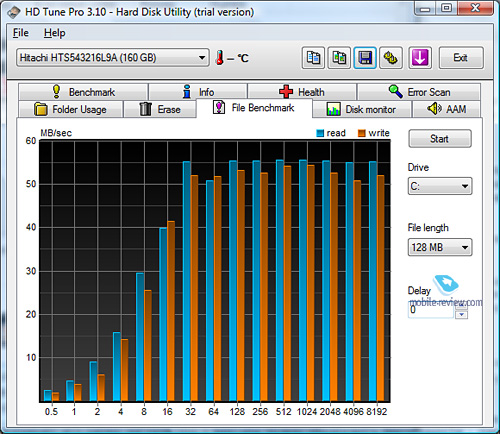This screenshot has width=500, height=434.
Task: Open the Help menu
Action: coord(55,33)
